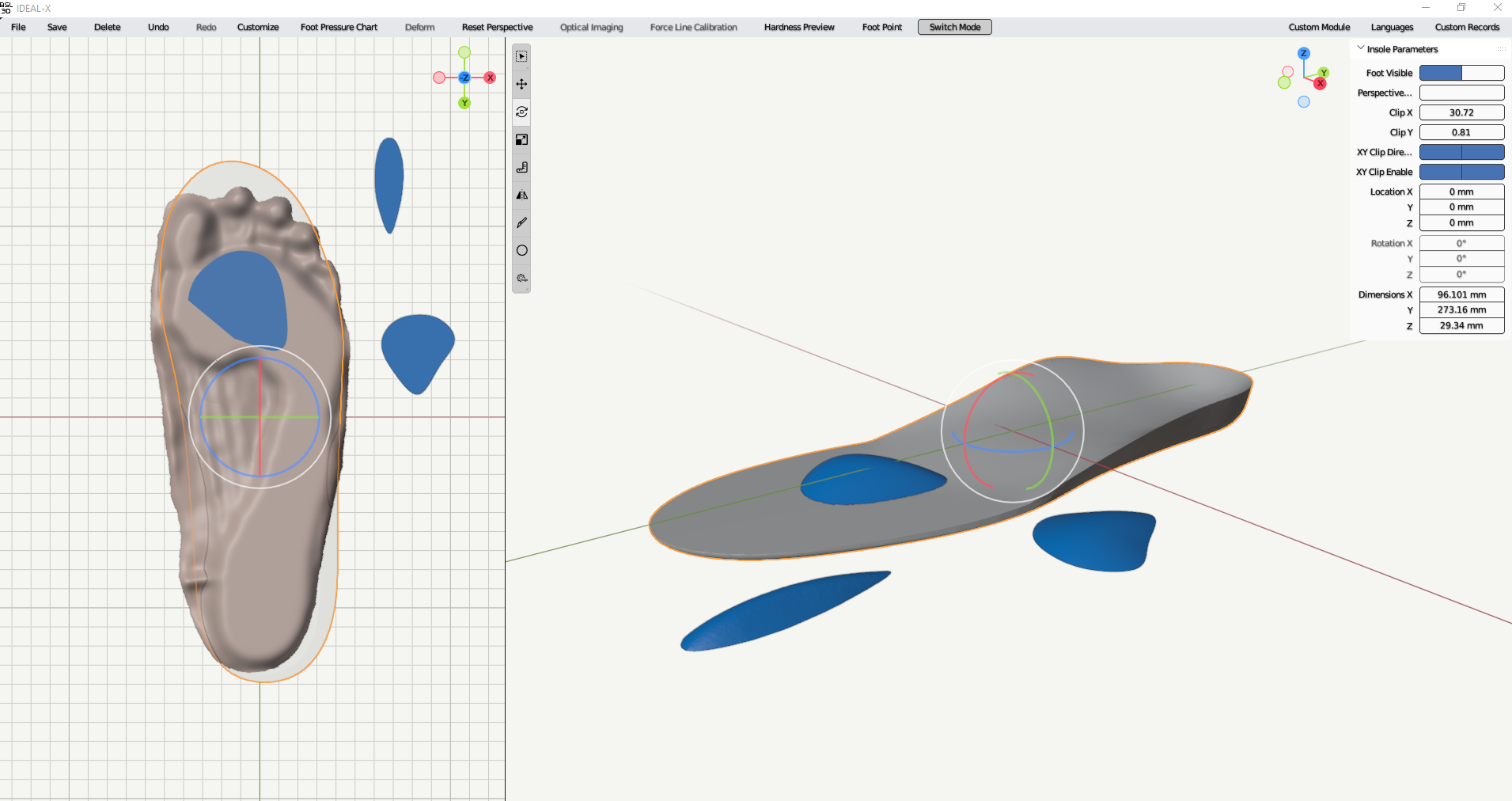
Task: Click the Dimensions Y field showing 273.16 mm
Action: point(1461,310)
